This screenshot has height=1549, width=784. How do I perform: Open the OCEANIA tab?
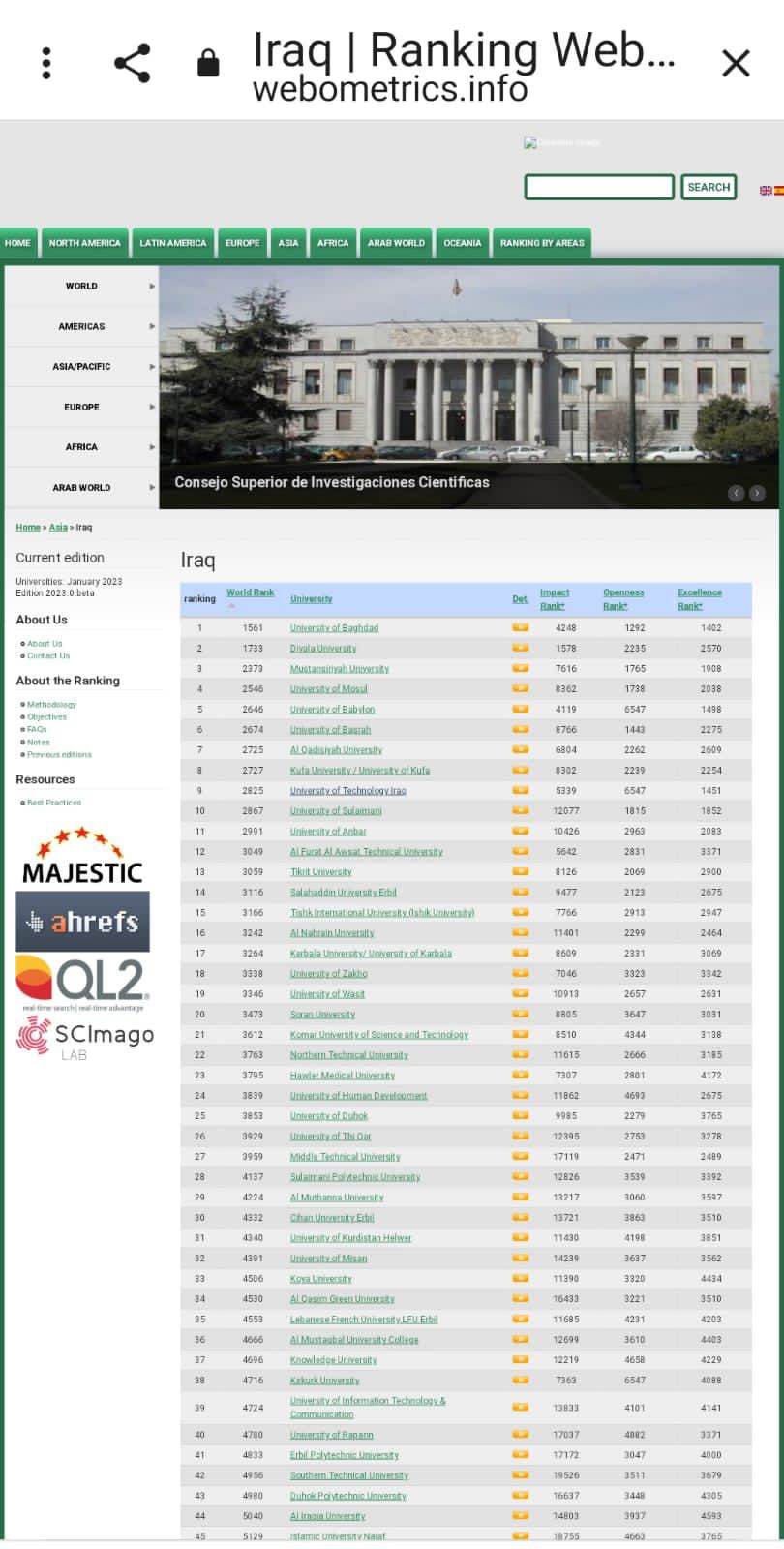pos(463,243)
